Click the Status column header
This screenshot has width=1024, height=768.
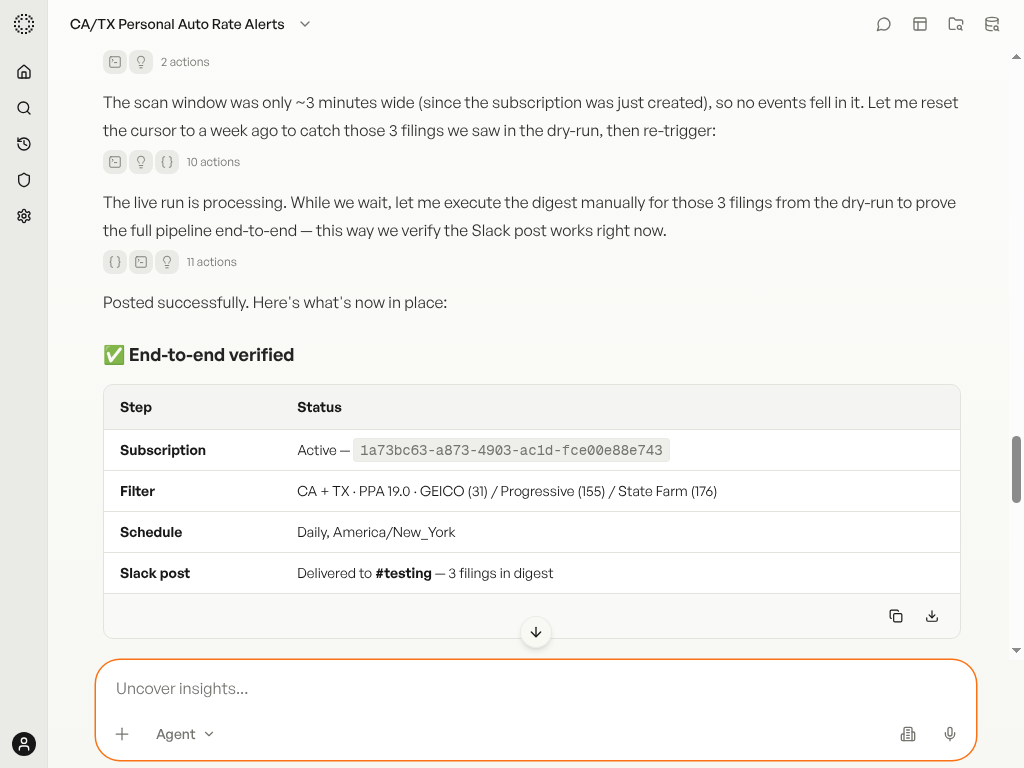[x=319, y=407]
